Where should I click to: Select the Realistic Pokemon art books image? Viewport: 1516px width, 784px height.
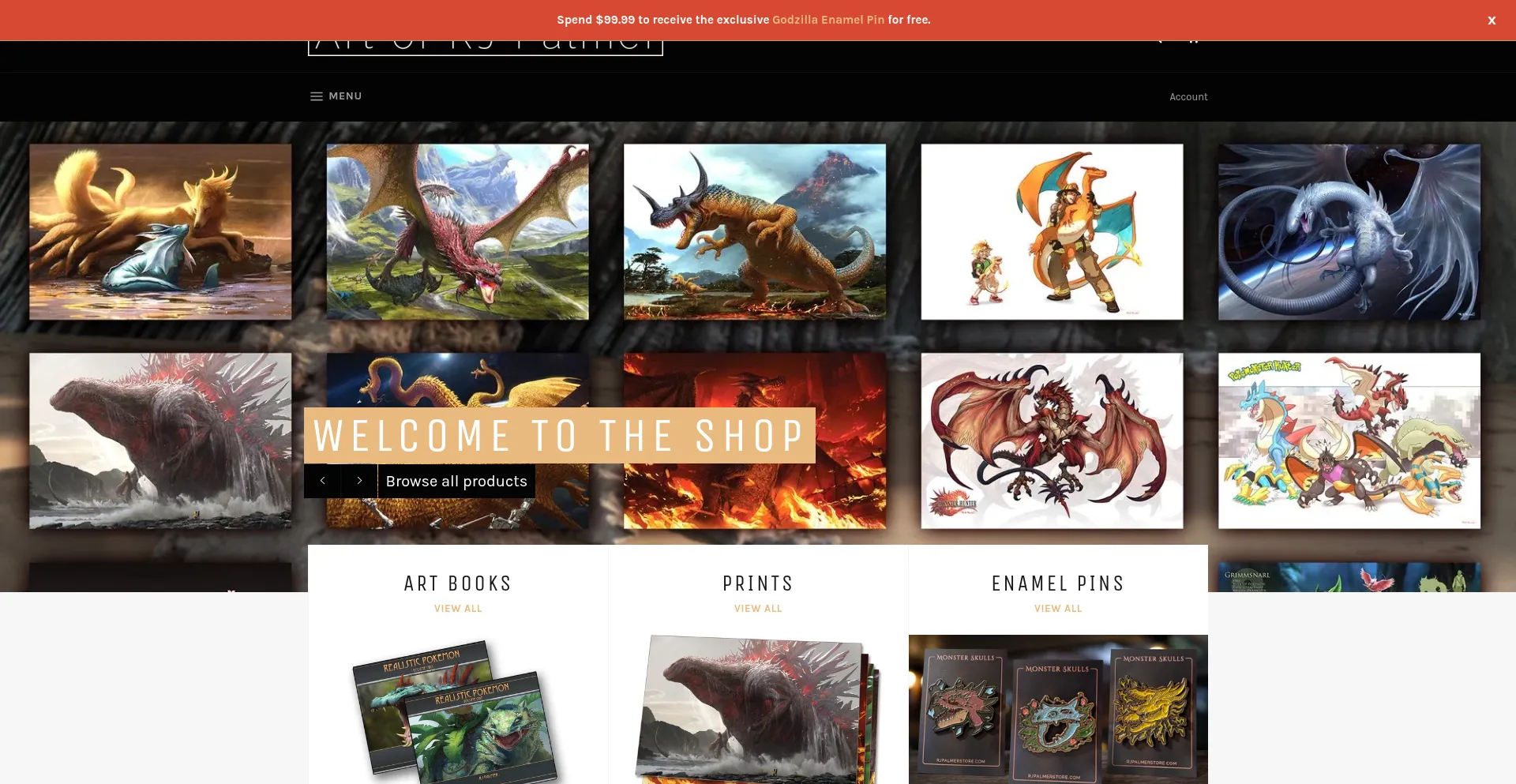tap(458, 711)
